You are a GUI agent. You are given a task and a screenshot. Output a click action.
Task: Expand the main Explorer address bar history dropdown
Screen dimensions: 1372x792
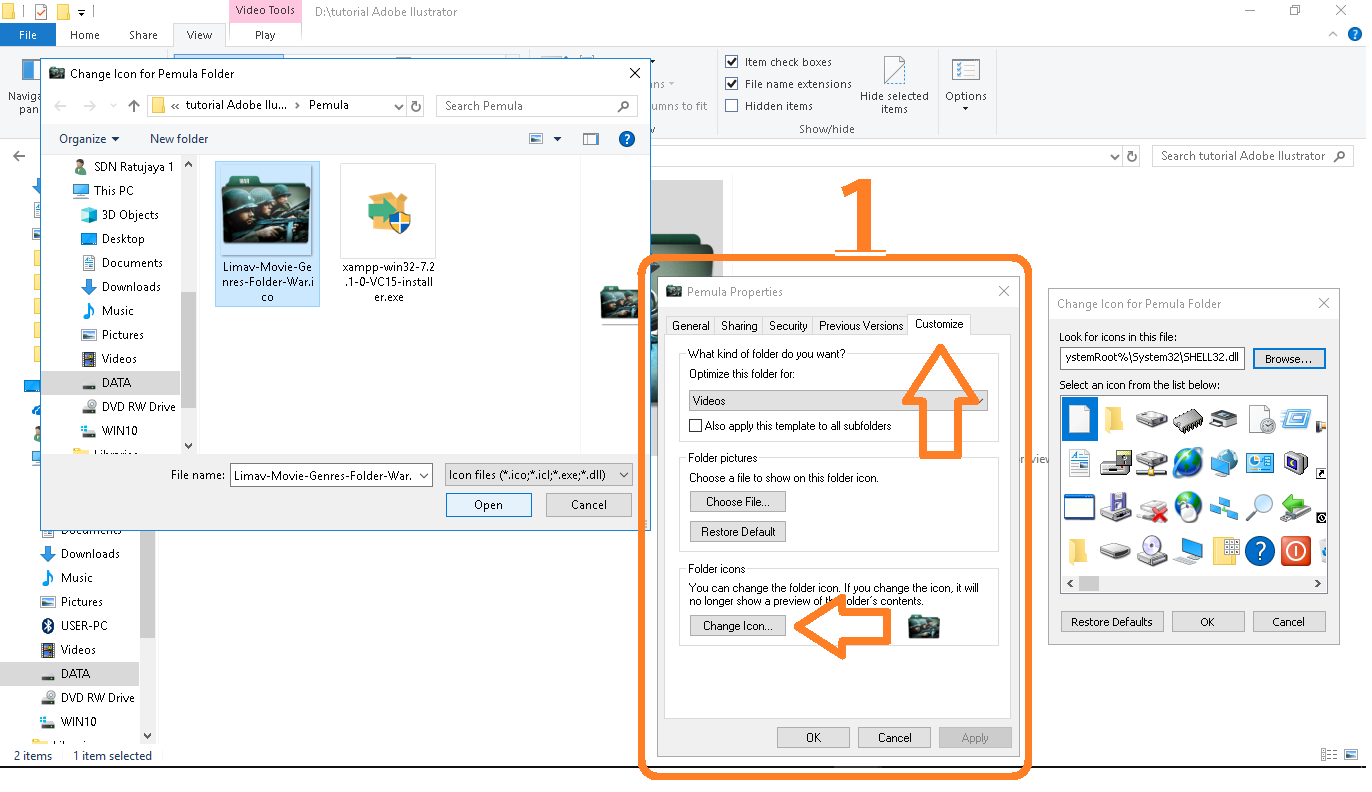1115,157
